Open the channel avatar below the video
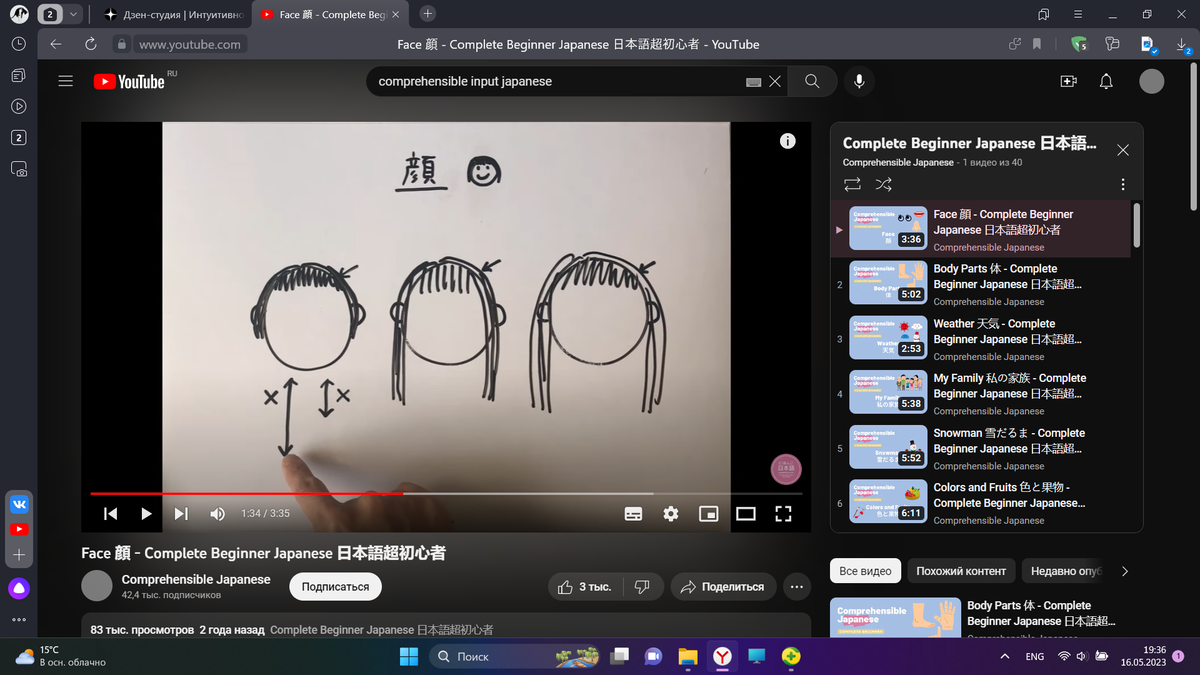This screenshot has width=1200, height=675. point(97,586)
